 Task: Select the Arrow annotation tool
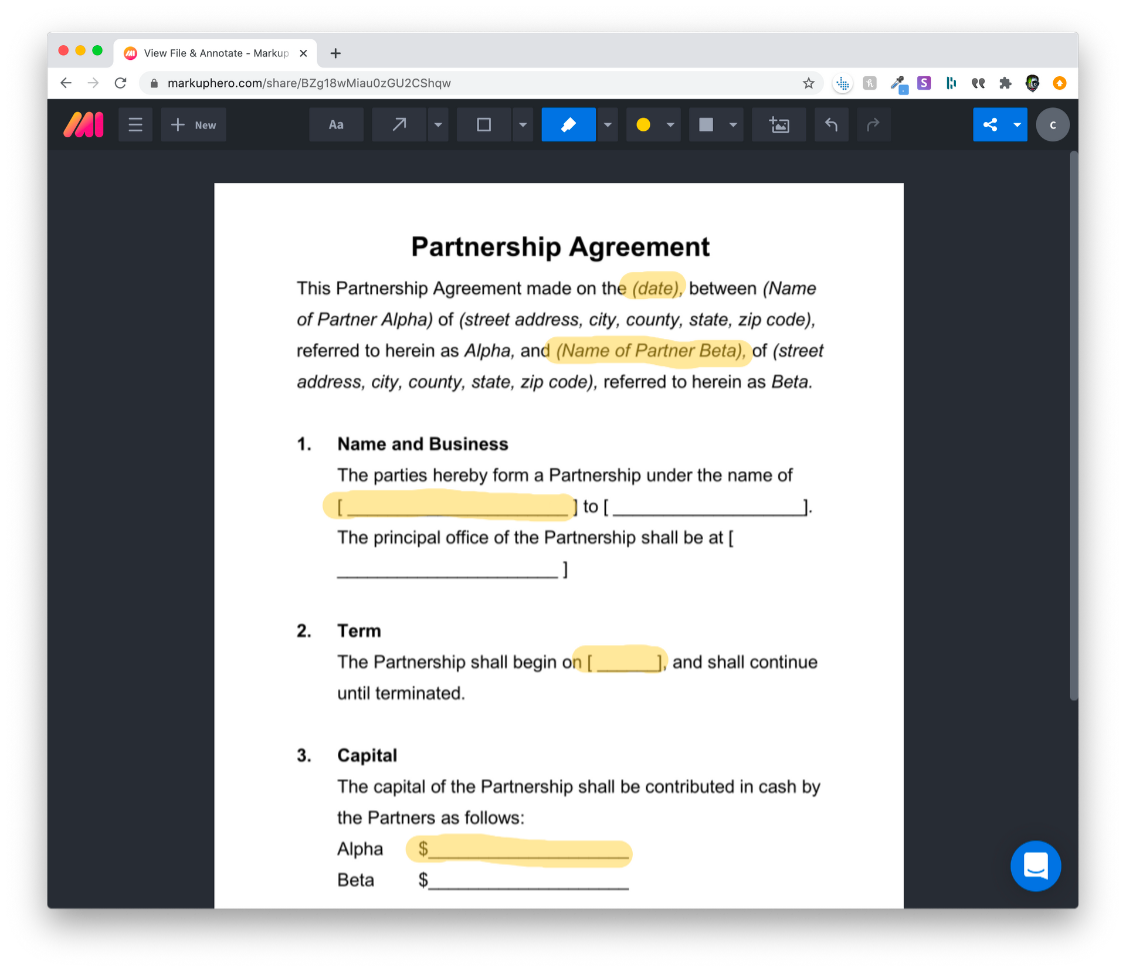pos(400,124)
